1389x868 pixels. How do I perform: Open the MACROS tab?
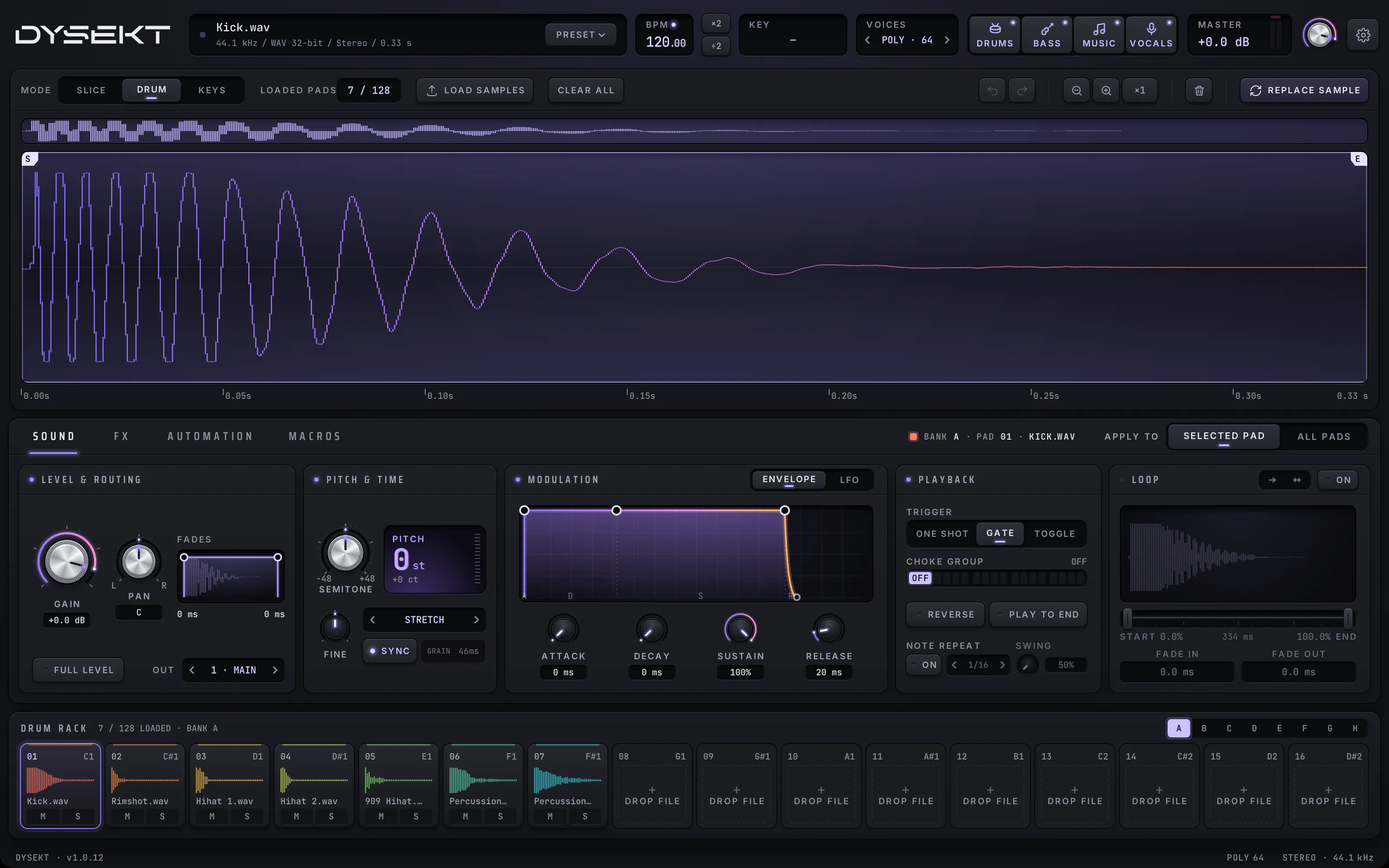click(315, 436)
